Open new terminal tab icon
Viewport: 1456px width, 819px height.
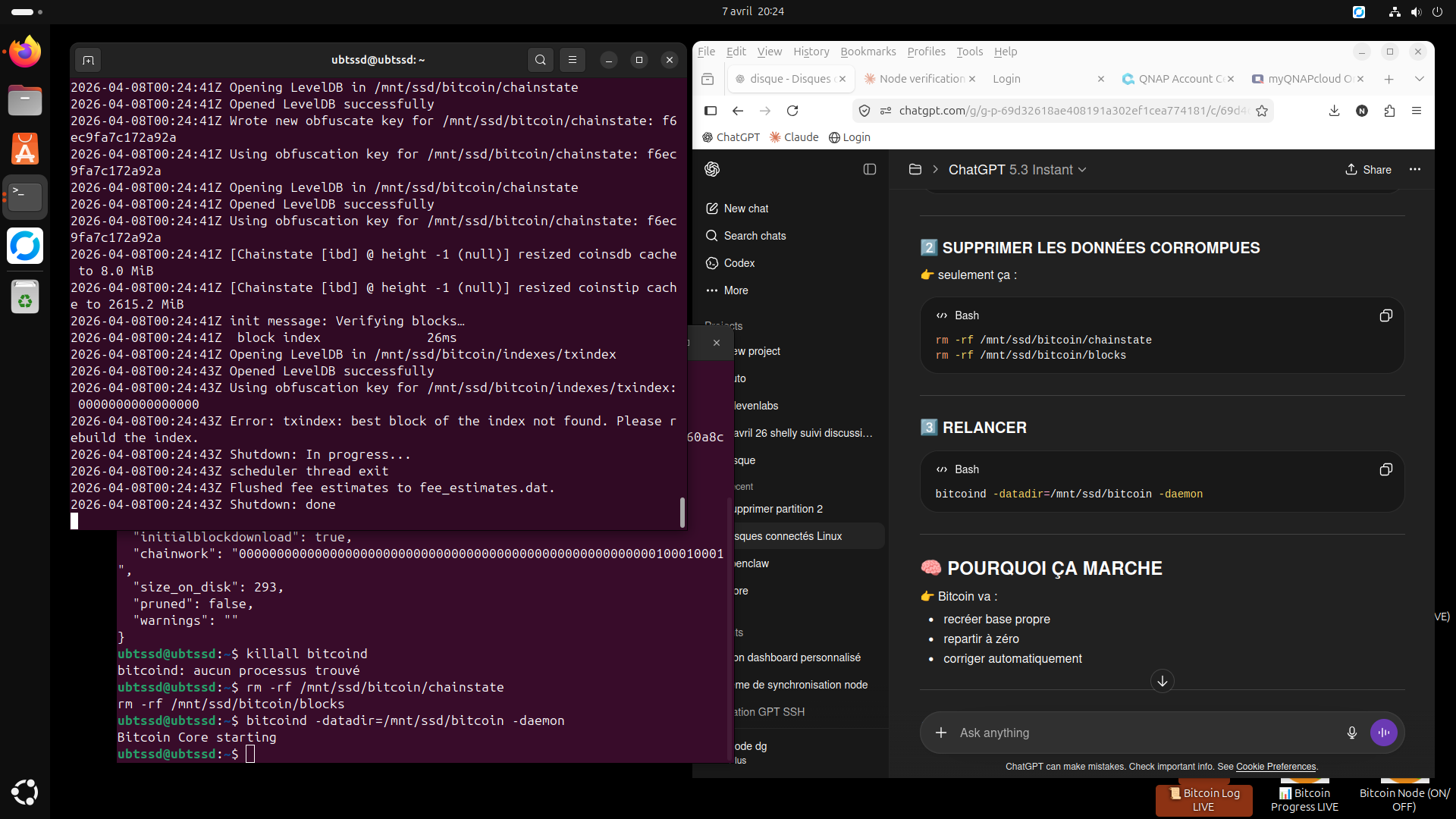click(x=89, y=60)
